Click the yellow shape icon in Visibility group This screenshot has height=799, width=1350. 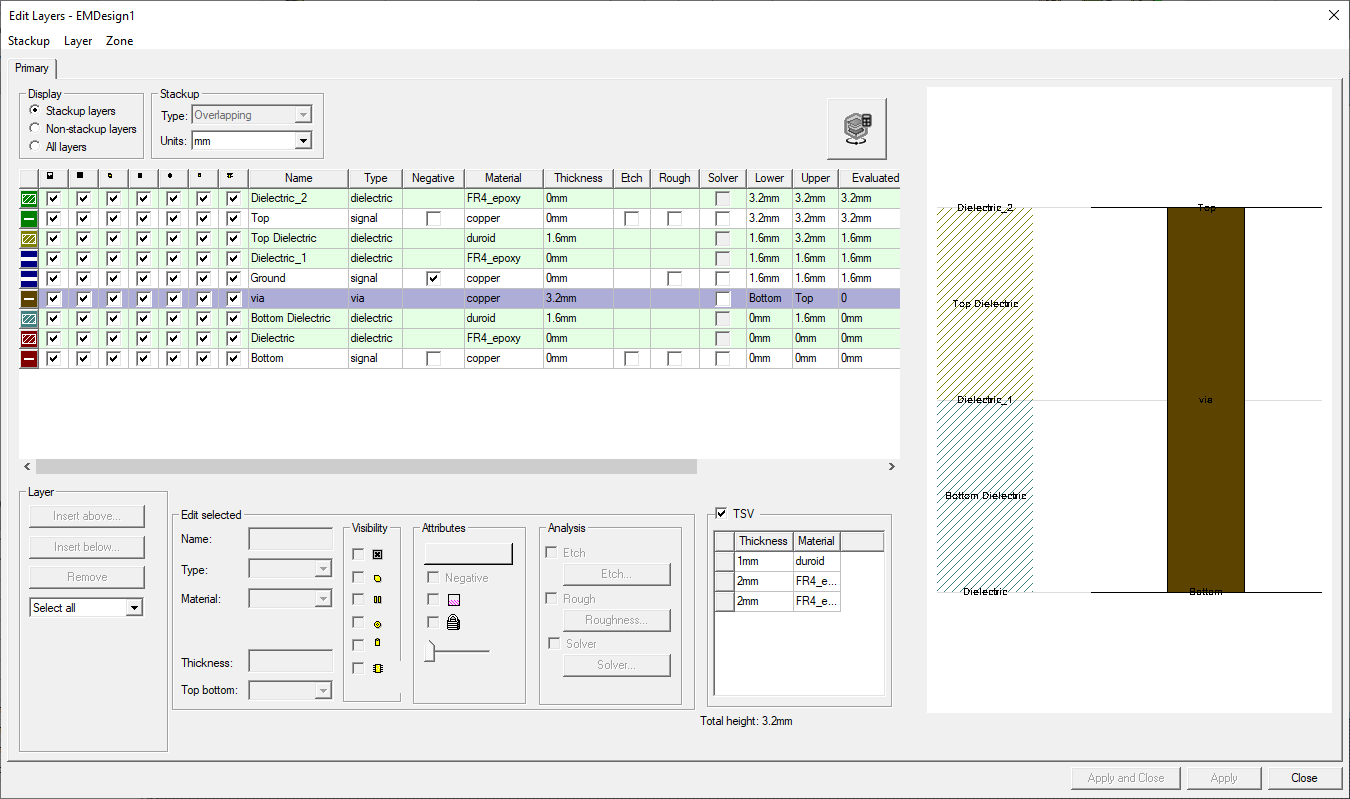click(378, 577)
